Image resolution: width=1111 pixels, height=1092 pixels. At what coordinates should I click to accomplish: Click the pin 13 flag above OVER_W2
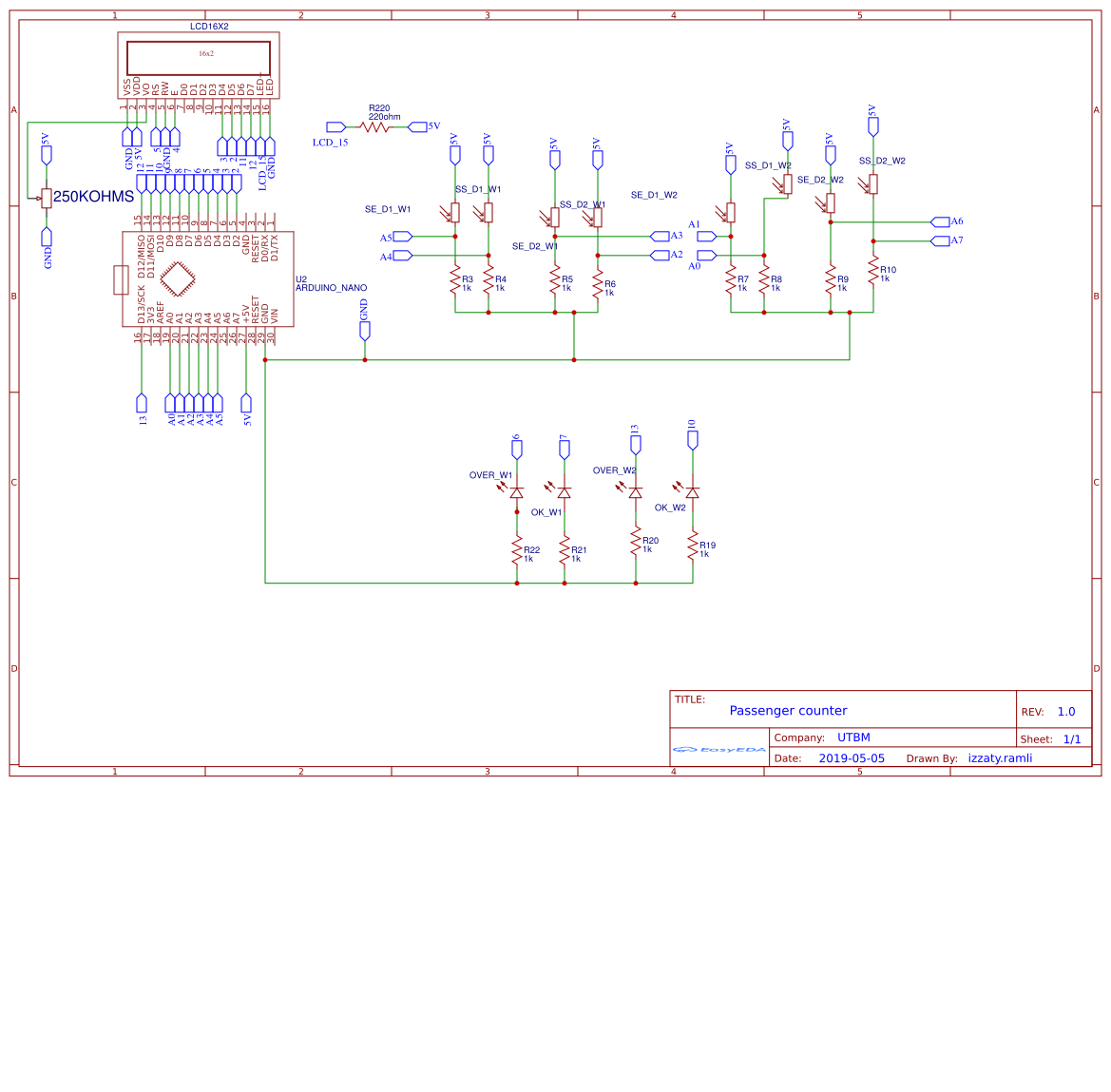pyautogui.click(x=636, y=445)
